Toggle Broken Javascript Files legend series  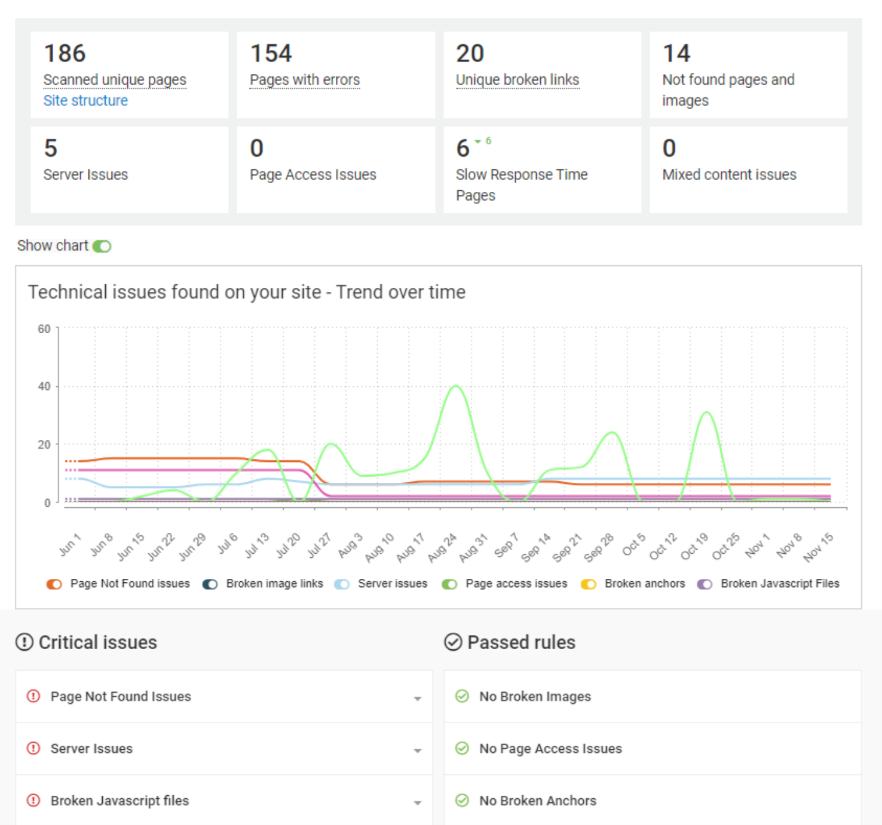(705, 584)
